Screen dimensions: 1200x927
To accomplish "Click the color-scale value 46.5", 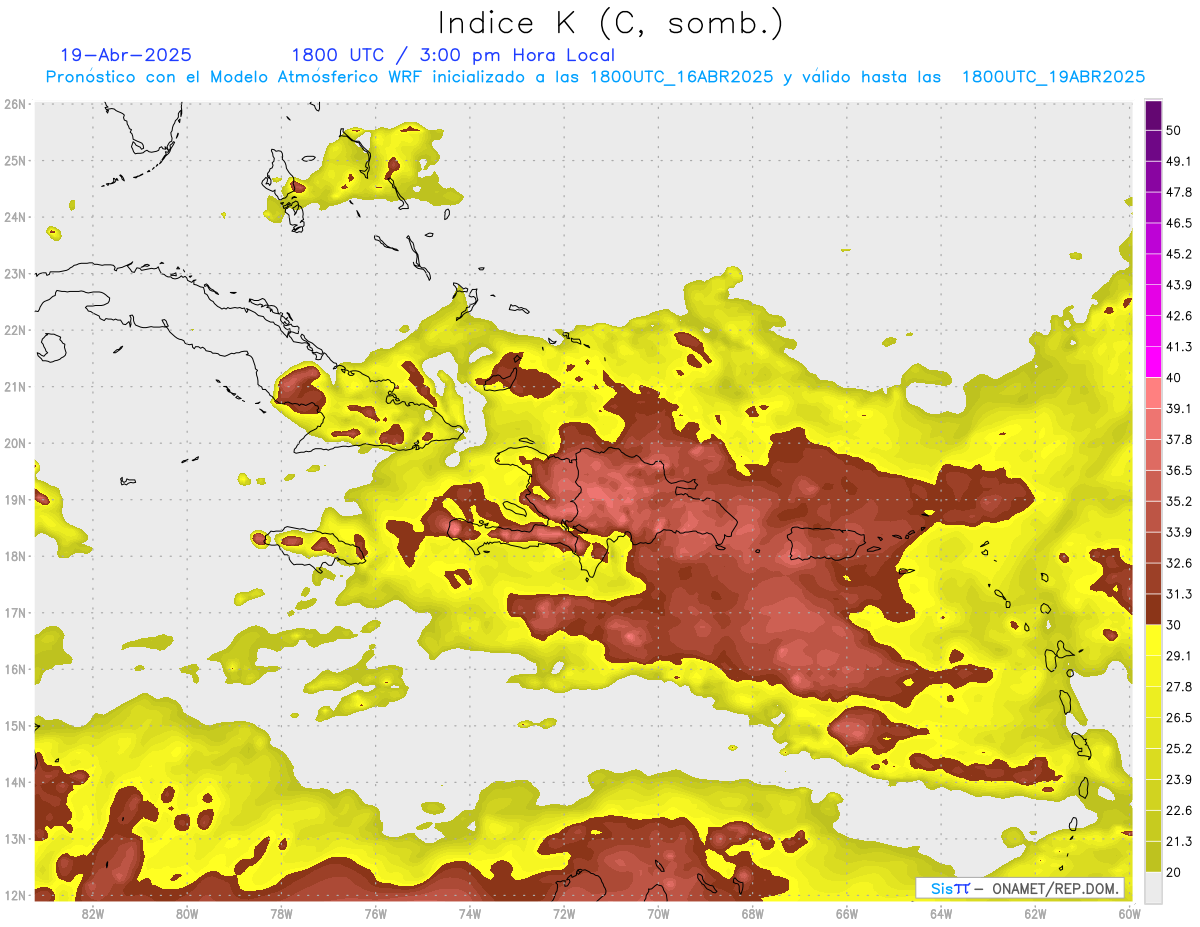I will coord(1179,223).
